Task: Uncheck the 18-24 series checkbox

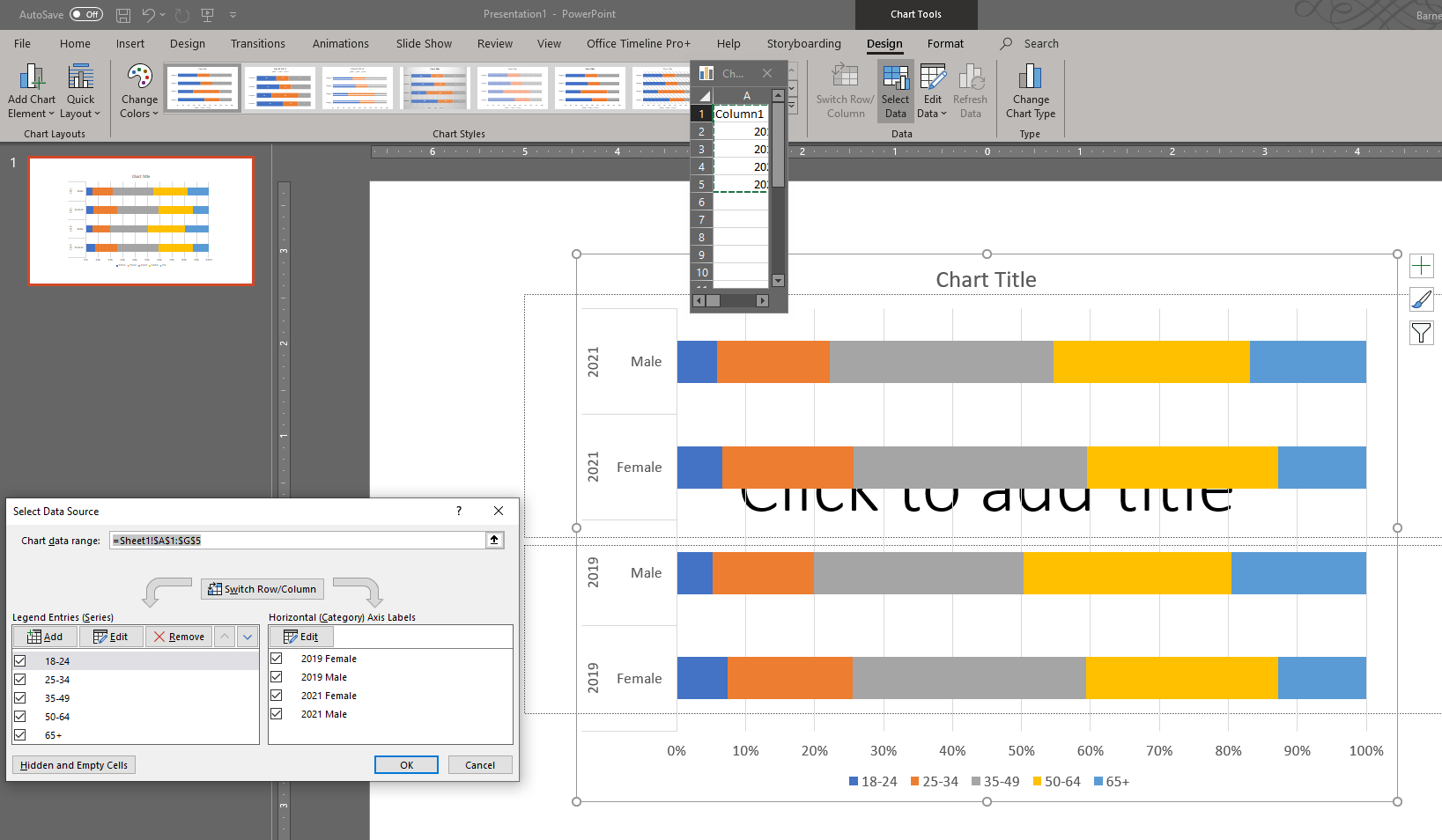Action: 20,660
